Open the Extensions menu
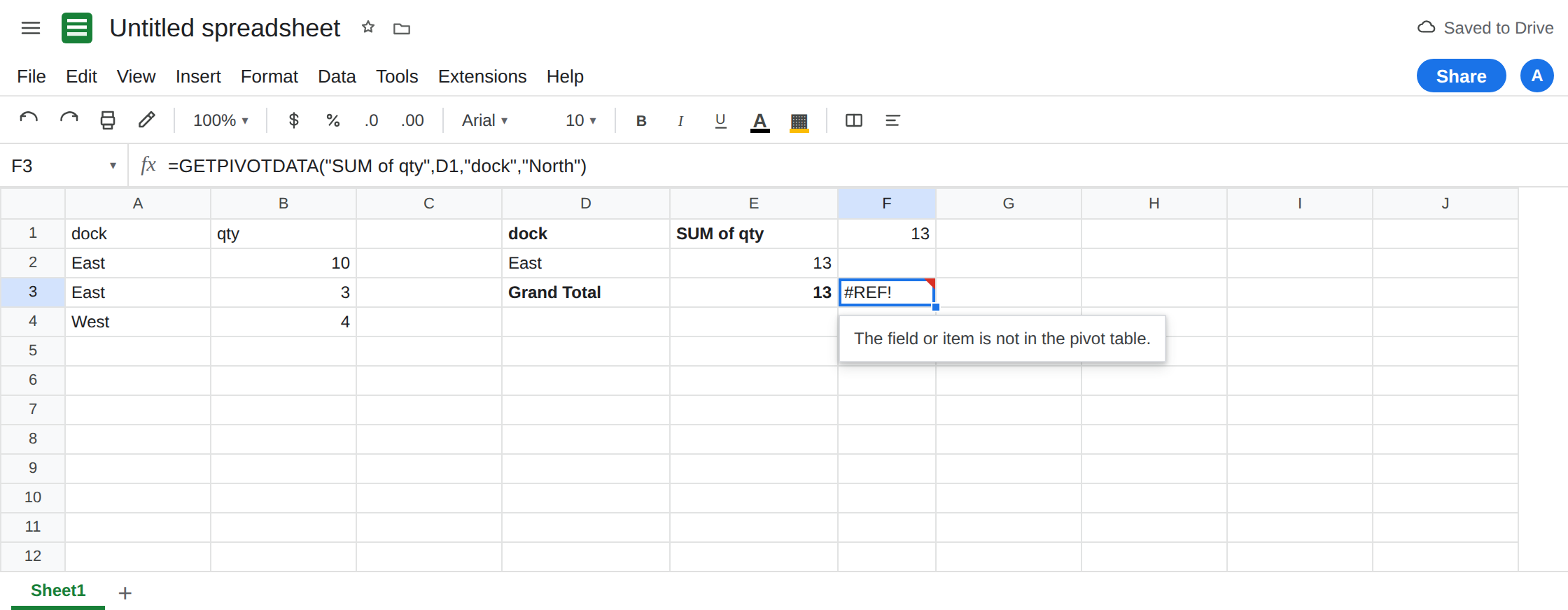Image resolution: width=1568 pixels, height=610 pixels. (x=482, y=76)
